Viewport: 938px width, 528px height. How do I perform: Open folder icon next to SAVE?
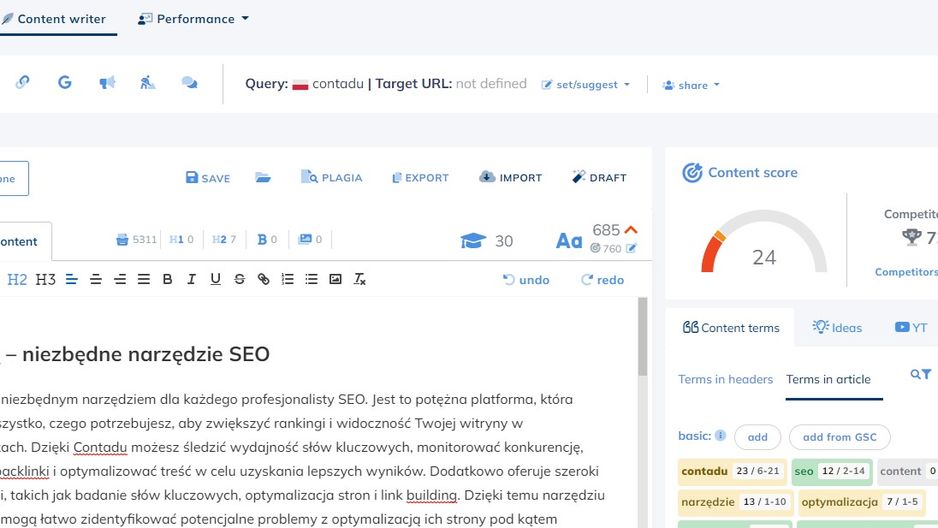[263, 178]
